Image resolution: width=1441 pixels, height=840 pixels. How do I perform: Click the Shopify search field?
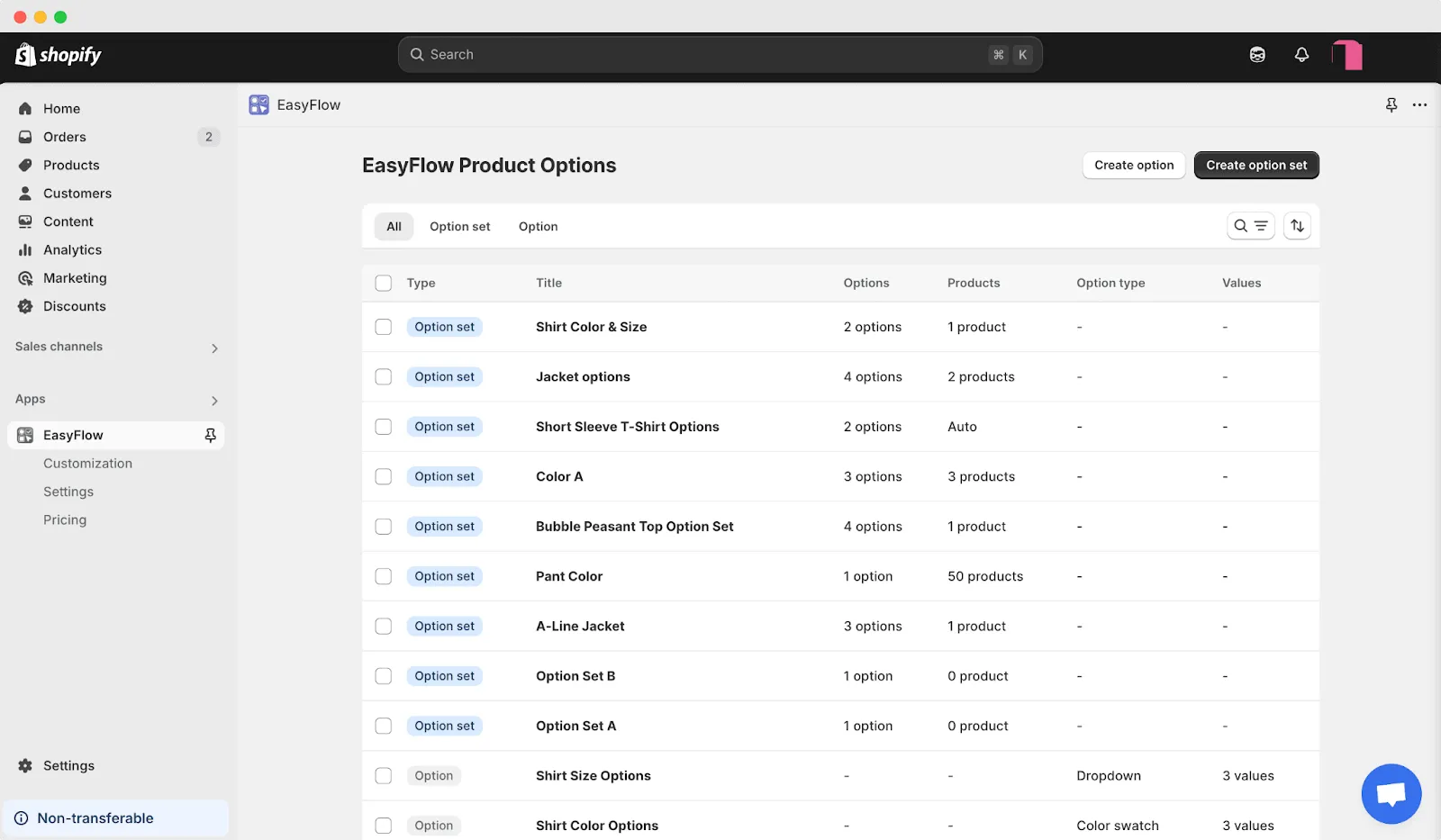pyautogui.click(x=720, y=55)
